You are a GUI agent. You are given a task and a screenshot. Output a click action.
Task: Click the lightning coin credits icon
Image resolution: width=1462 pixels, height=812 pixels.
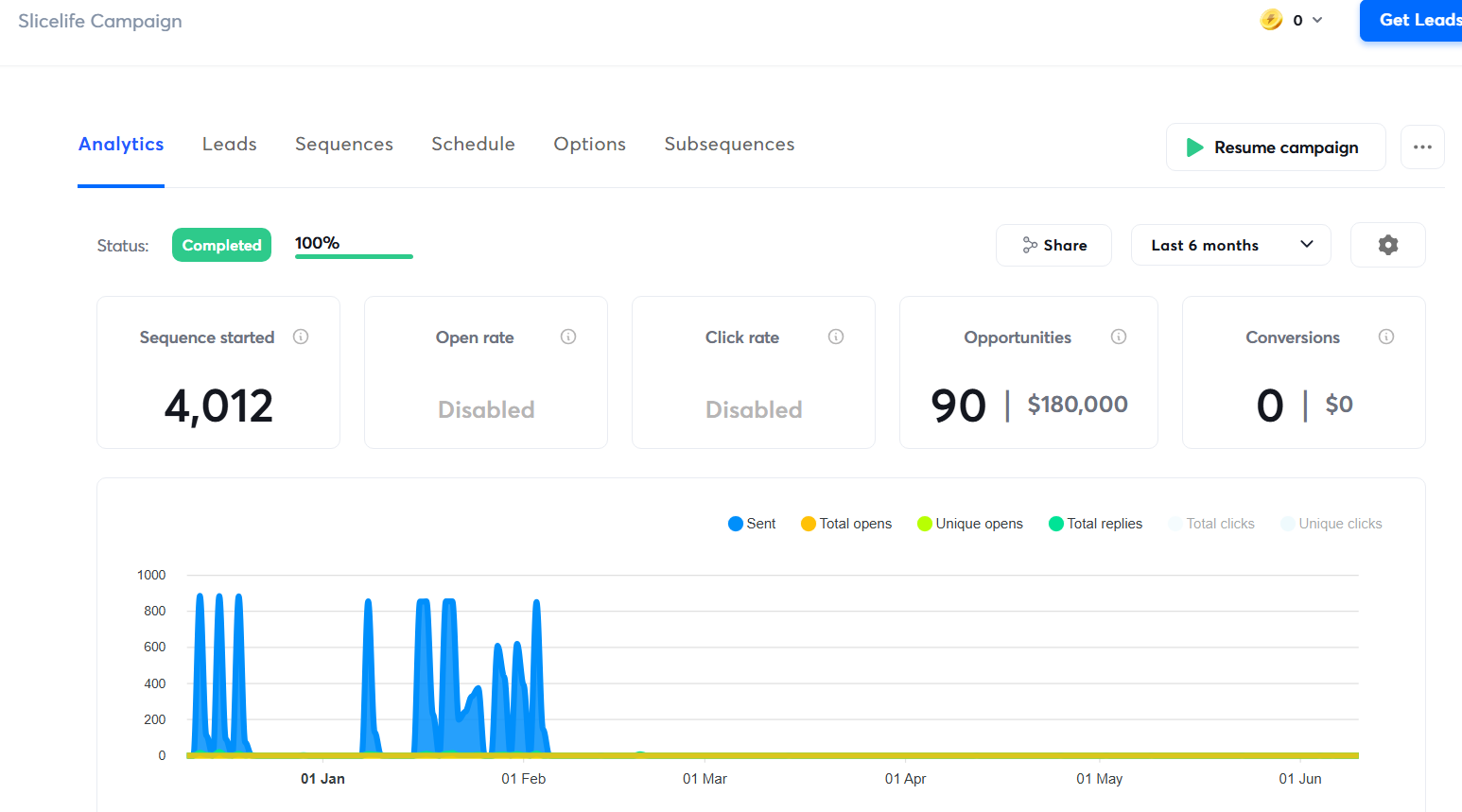1271,20
